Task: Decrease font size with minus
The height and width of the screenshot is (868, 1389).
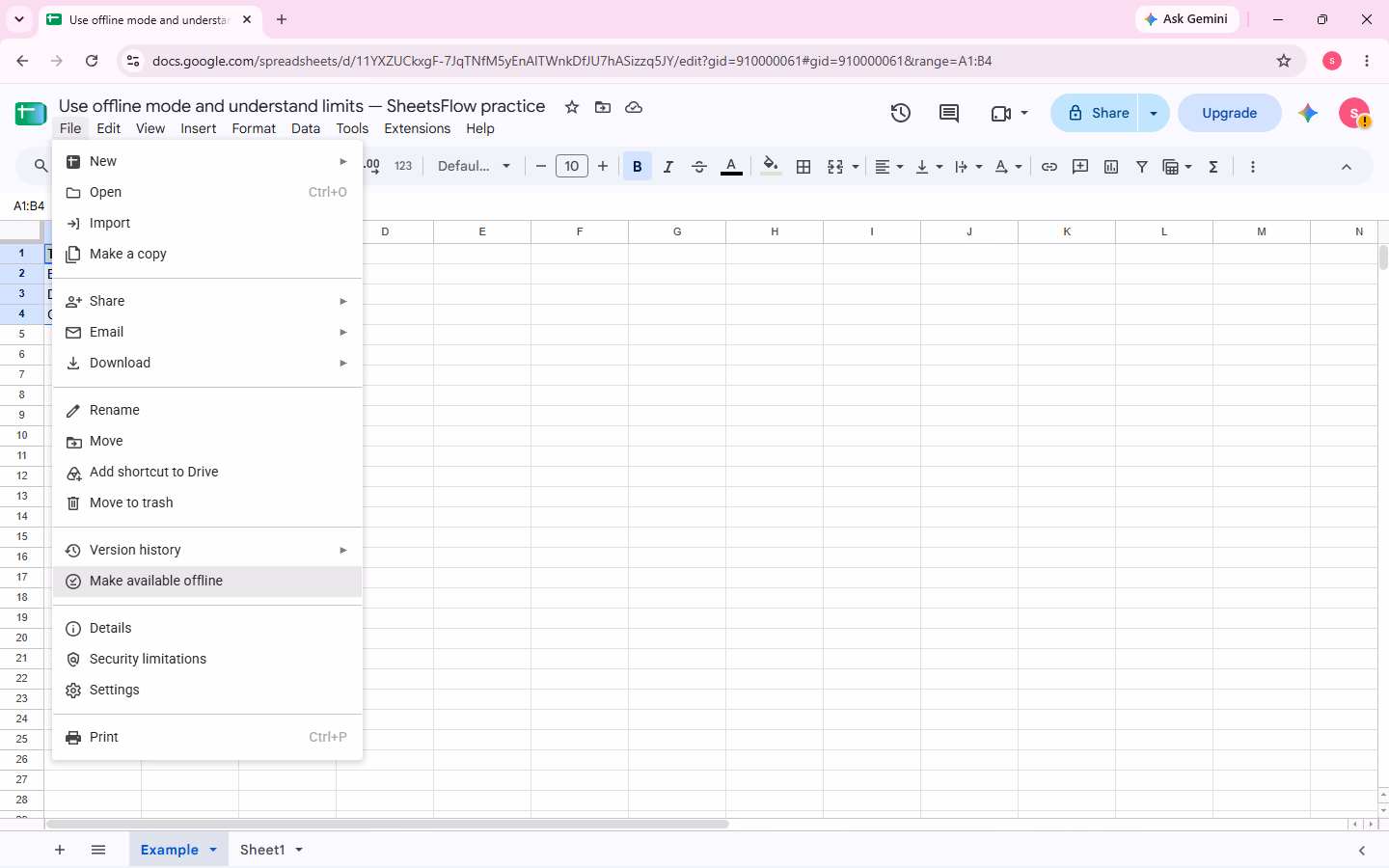Action: click(541, 167)
